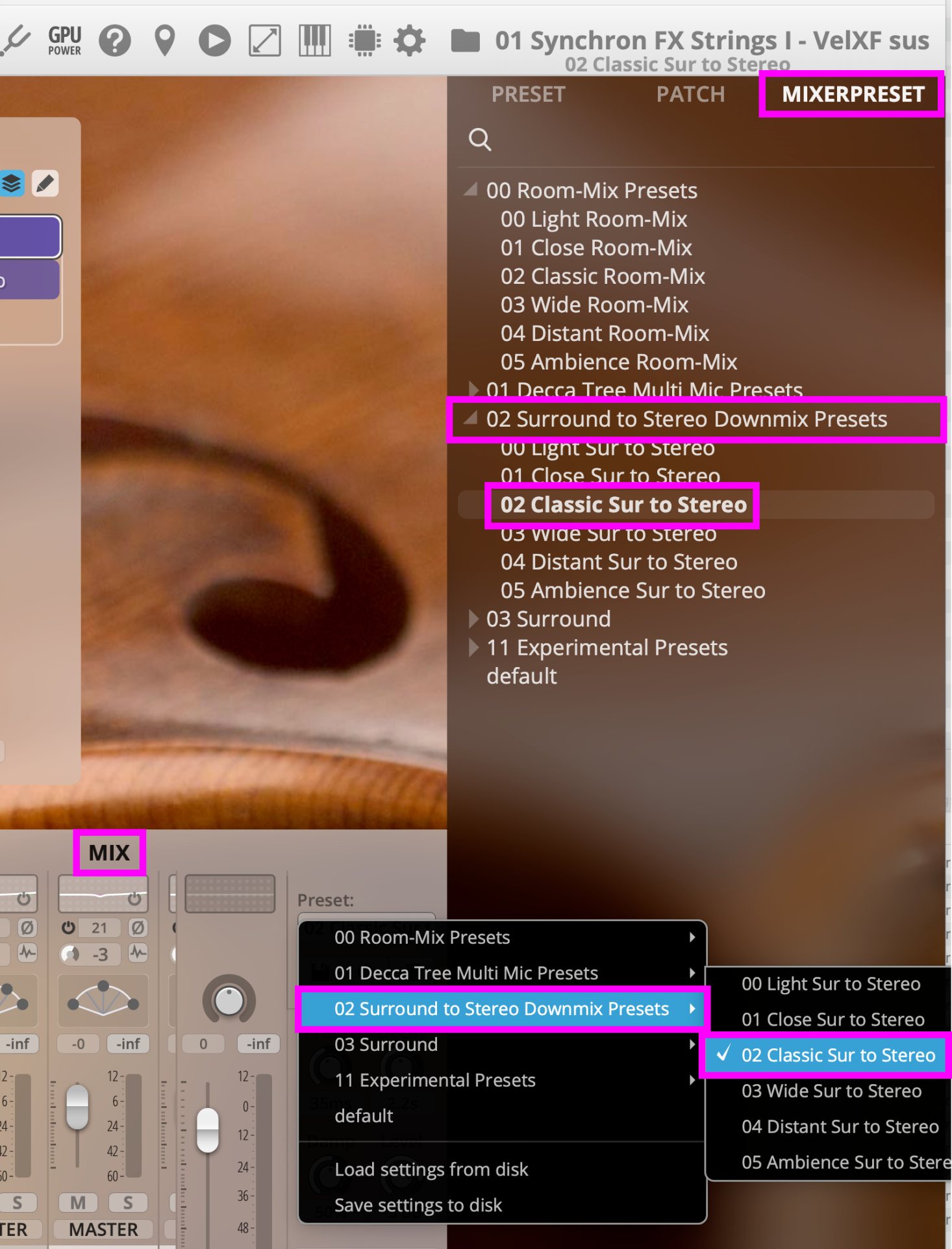Click the pan knob showing -3 on MASTER

pyautogui.click(x=69, y=954)
